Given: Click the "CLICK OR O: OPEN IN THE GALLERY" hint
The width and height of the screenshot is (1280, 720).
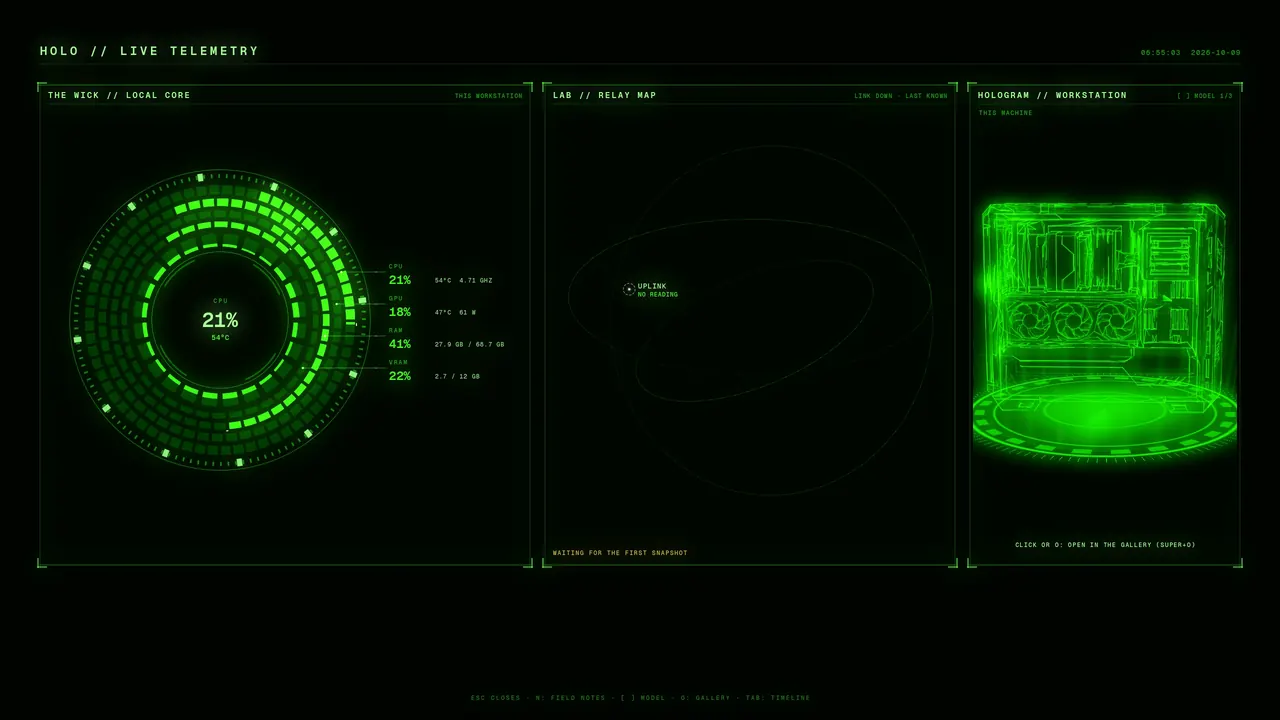Looking at the screenshot, I should click(1105, 545).
